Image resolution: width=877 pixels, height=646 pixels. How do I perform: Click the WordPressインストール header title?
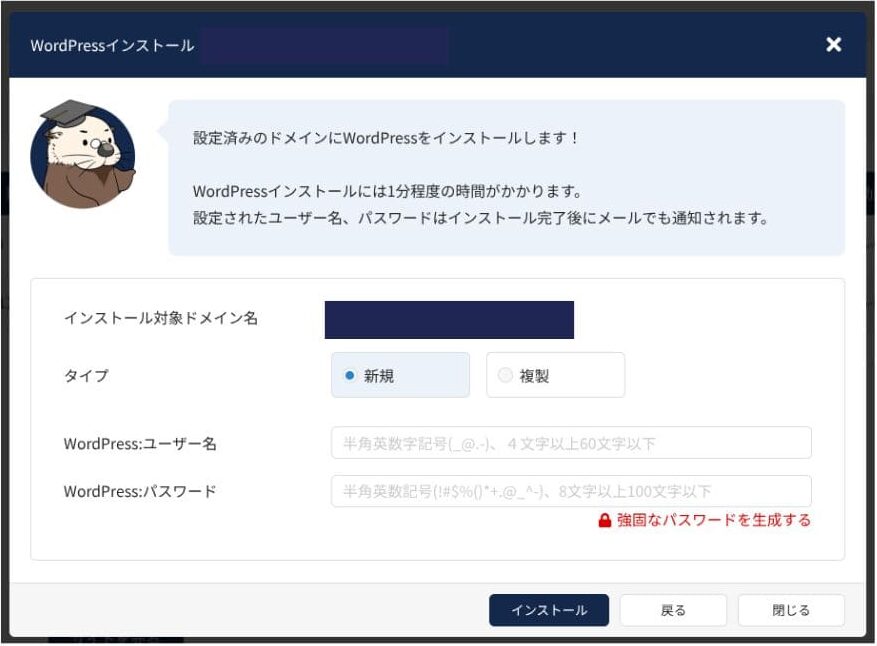coord(112,46)
